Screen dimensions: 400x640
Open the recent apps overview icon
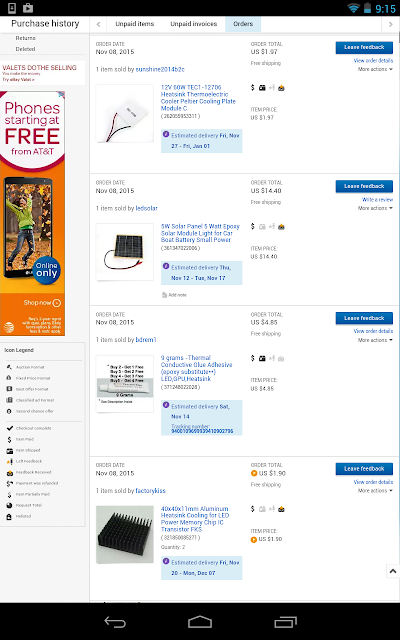[285, 622]
